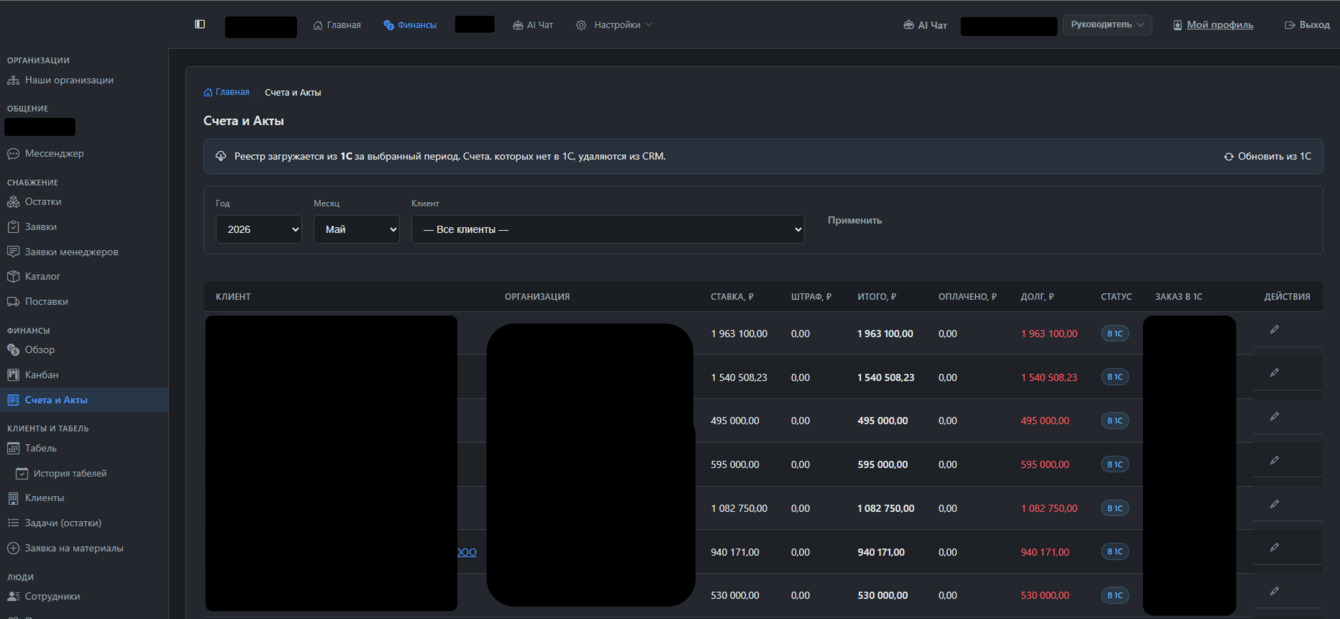Click the КЛИЕНТ column header
The height and width of the screenshot is (619, 1340).
(233, 297)
